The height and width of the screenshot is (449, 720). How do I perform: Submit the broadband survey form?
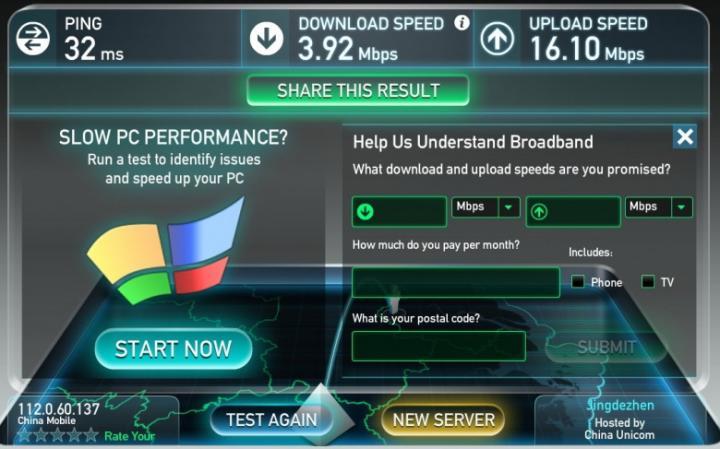pos(607,347)
